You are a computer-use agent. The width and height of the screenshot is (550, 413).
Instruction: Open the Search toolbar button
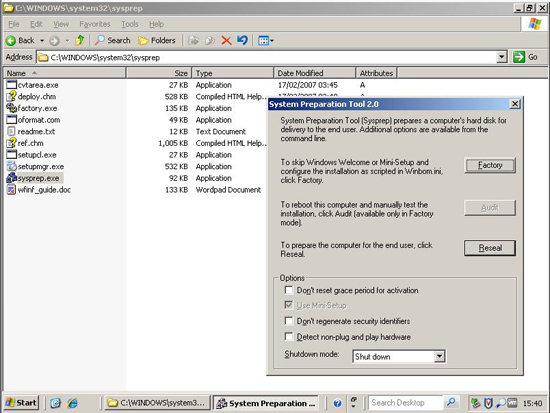point(112,40)
